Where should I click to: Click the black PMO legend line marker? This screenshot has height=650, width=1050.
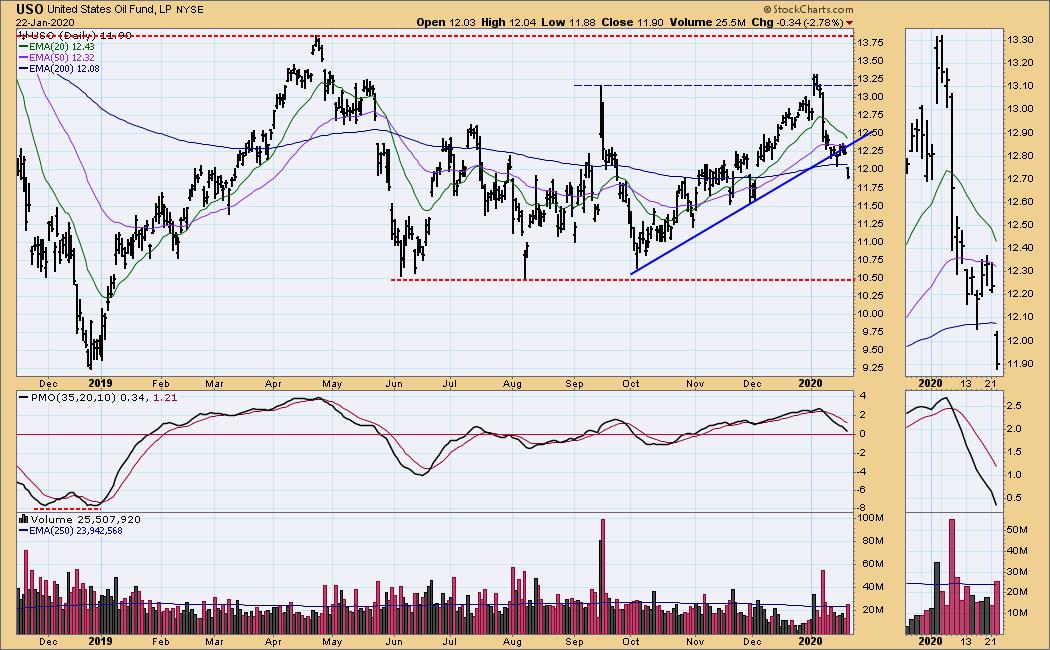24,398
